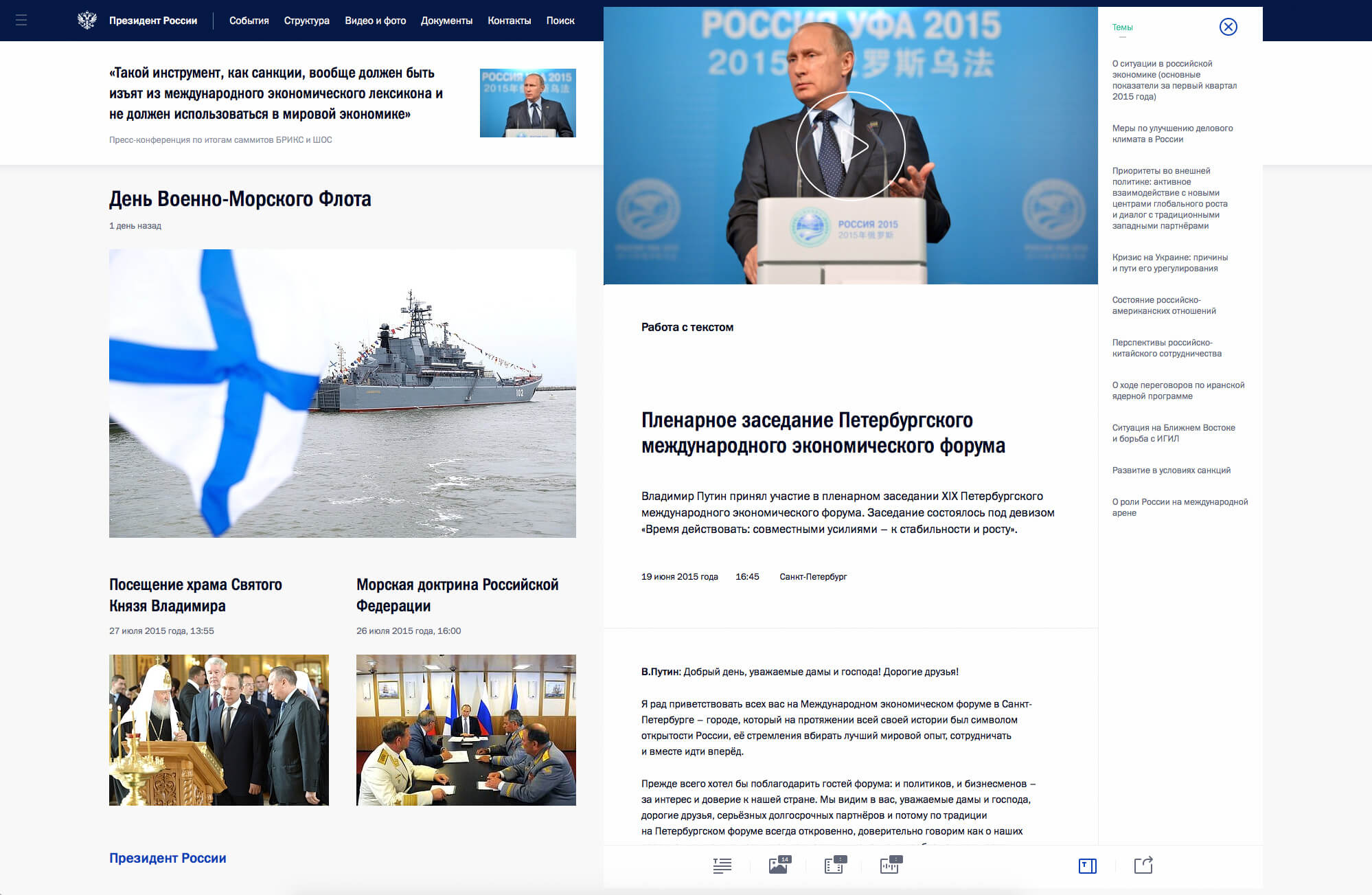Open the video materials icon

(834, 865)
